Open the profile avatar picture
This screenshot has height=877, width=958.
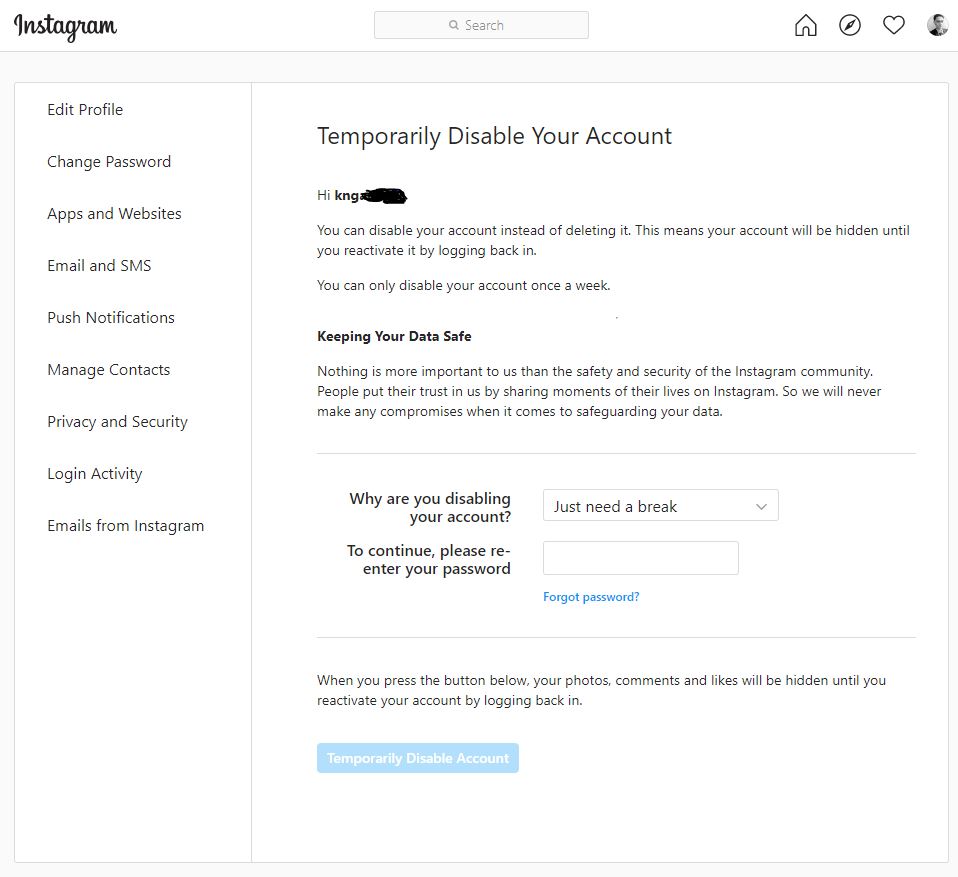point(937,25)
